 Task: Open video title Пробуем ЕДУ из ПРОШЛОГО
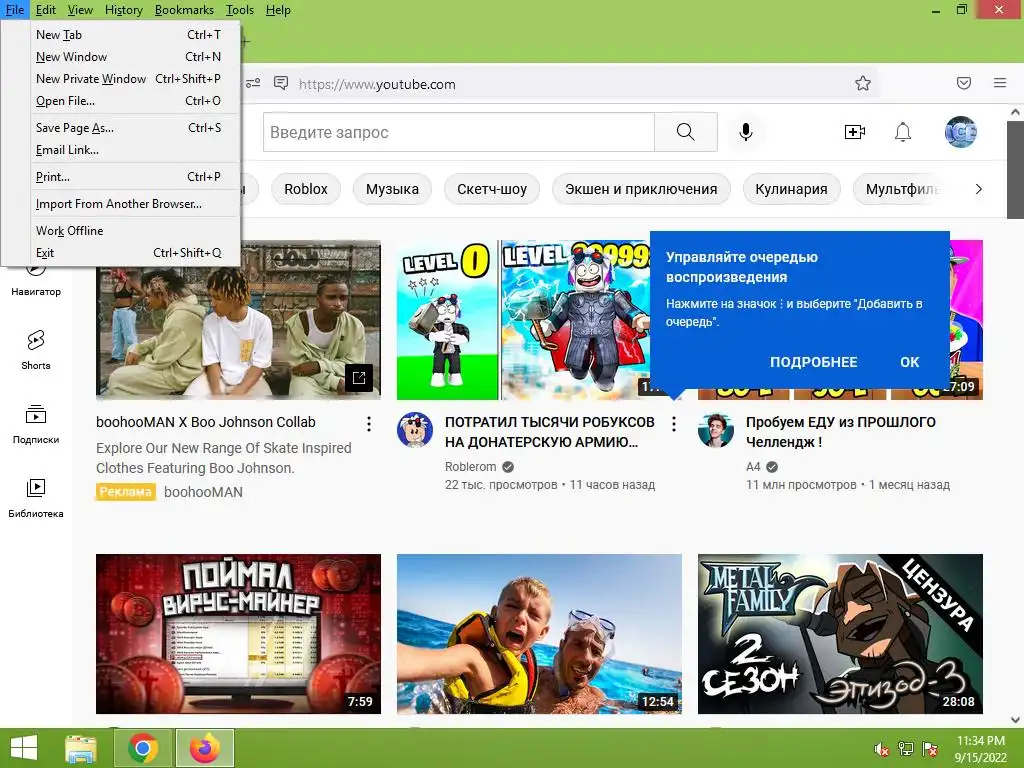pyautogui.click(x=840, y=432)
